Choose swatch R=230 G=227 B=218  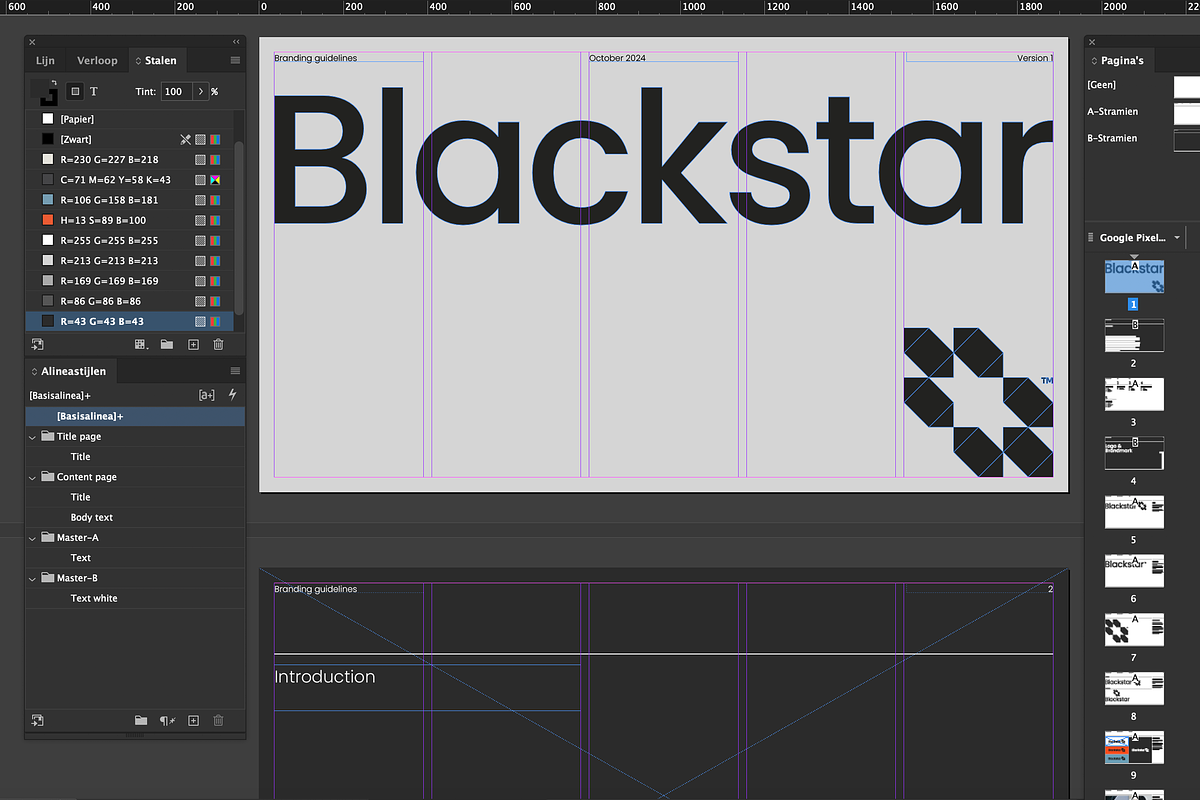[x=130, y=159]
